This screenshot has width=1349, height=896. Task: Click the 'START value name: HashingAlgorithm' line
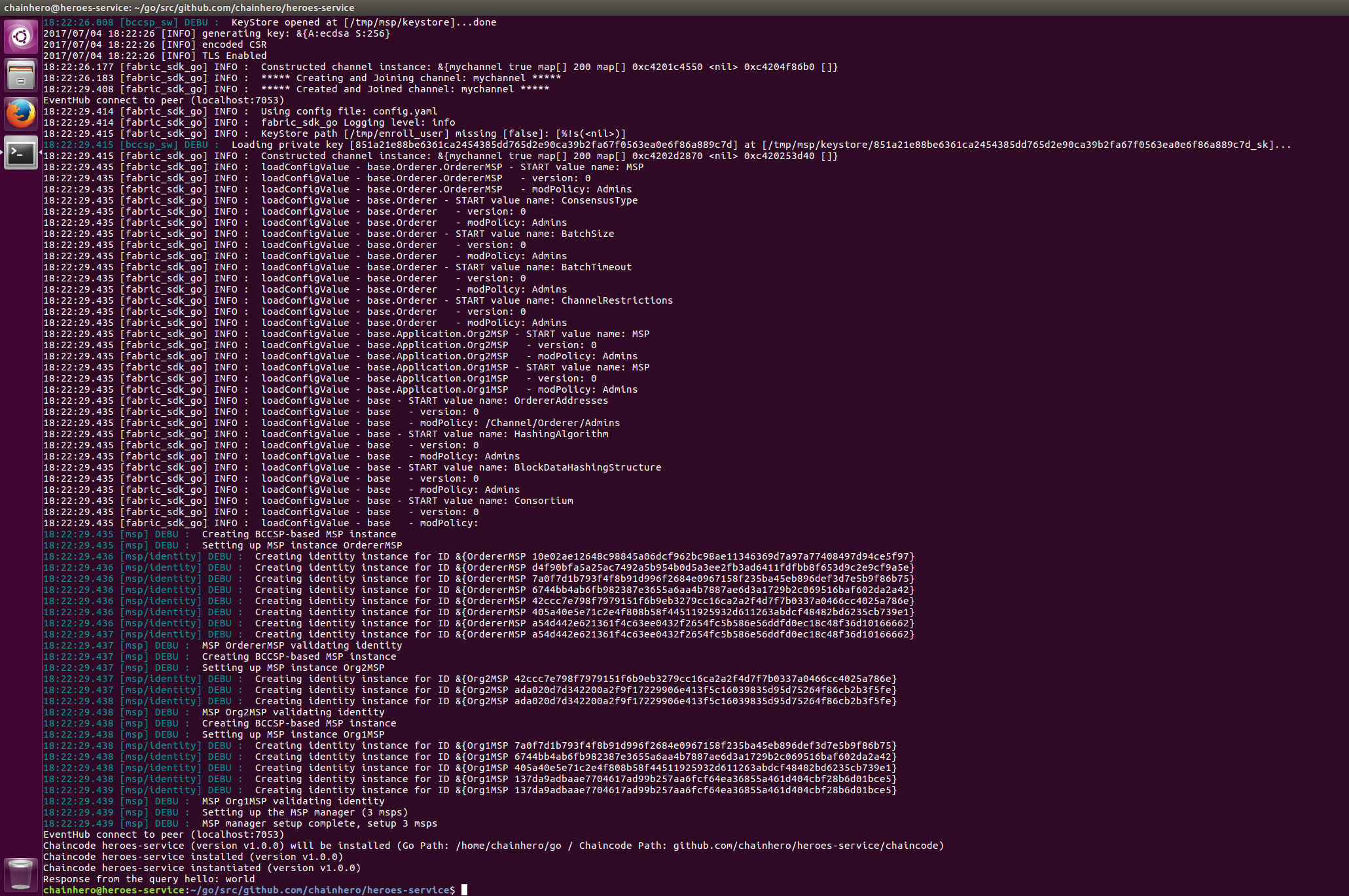pos(508,434)
